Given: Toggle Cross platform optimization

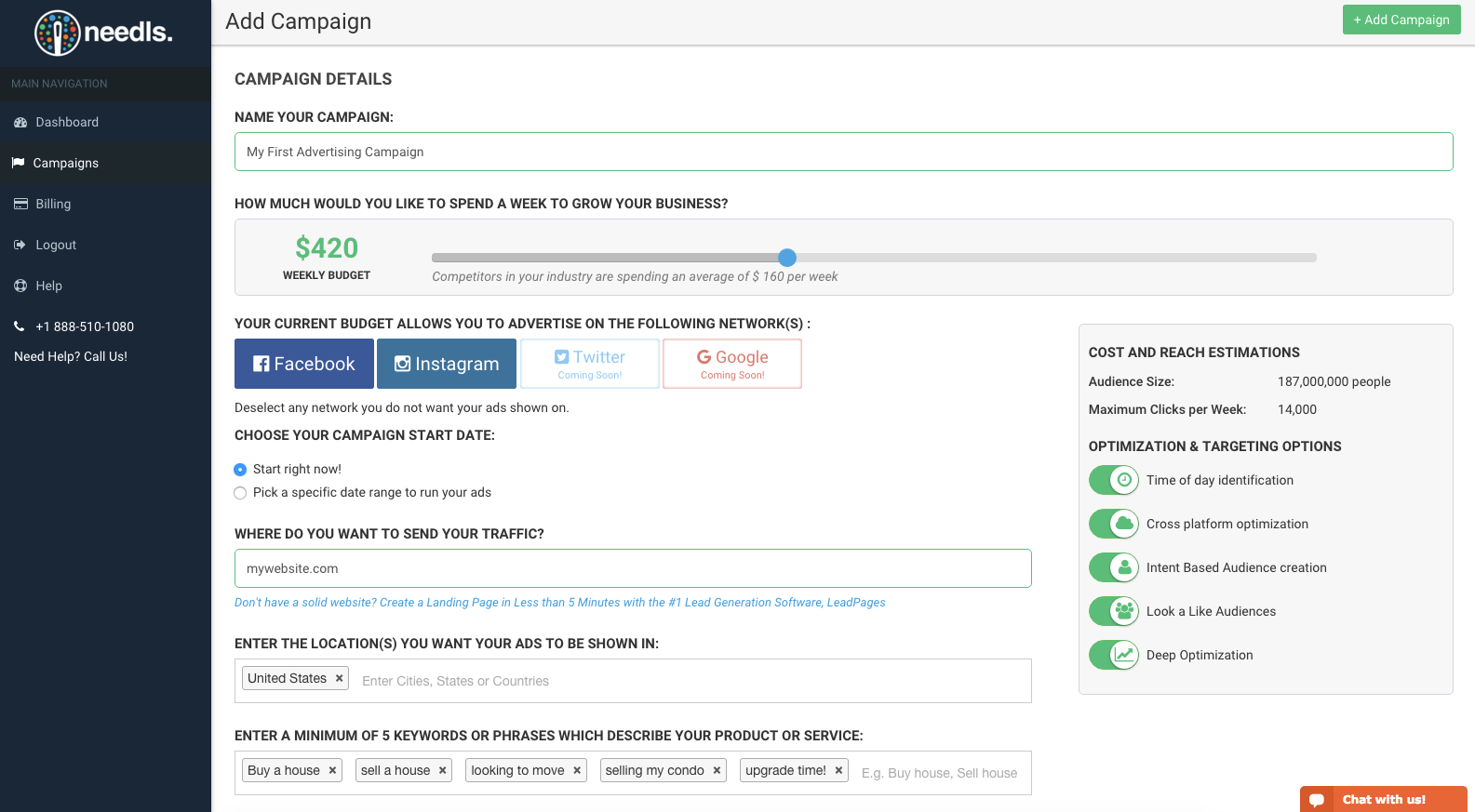Looking at the screenshot, I should [x=1114, y=524].
